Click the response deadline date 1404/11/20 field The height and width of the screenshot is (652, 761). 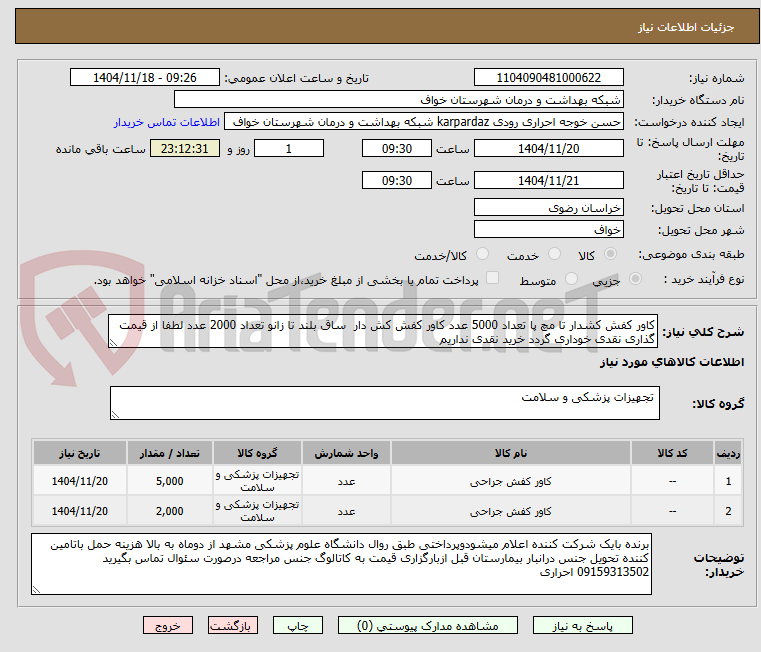[548, 149]
